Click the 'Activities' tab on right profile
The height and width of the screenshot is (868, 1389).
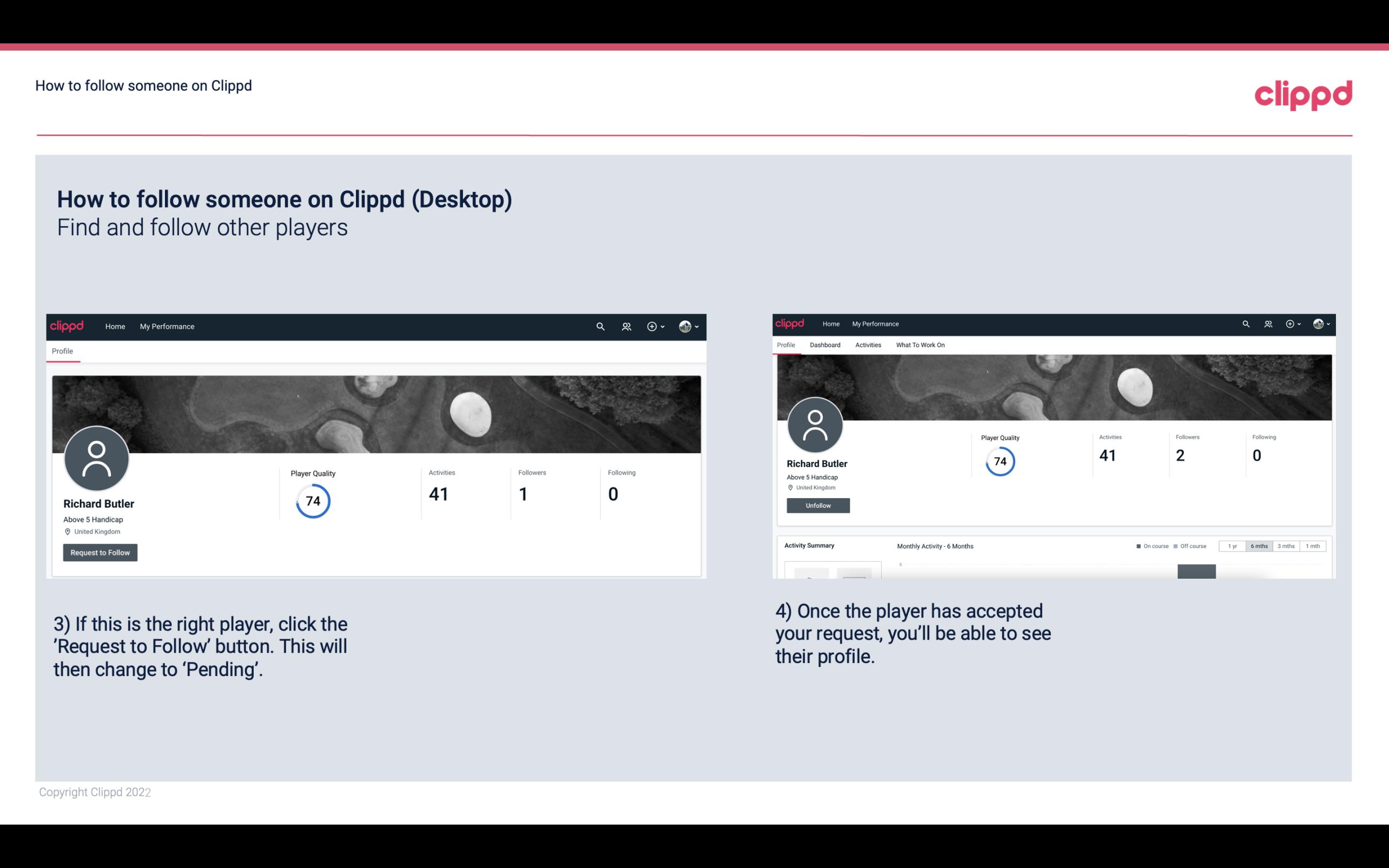[x=867, y=345]
